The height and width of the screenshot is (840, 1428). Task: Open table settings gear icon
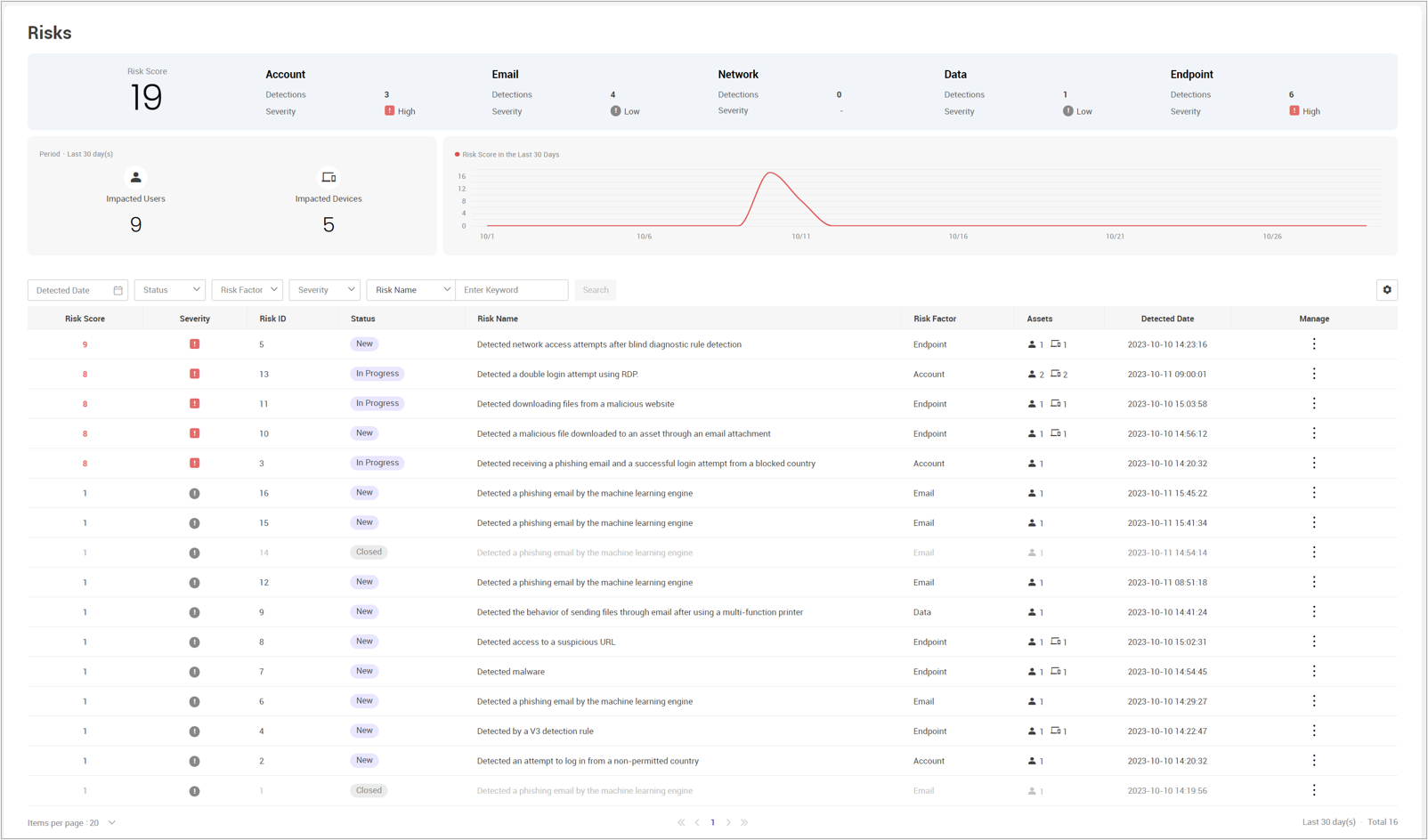1386,290
